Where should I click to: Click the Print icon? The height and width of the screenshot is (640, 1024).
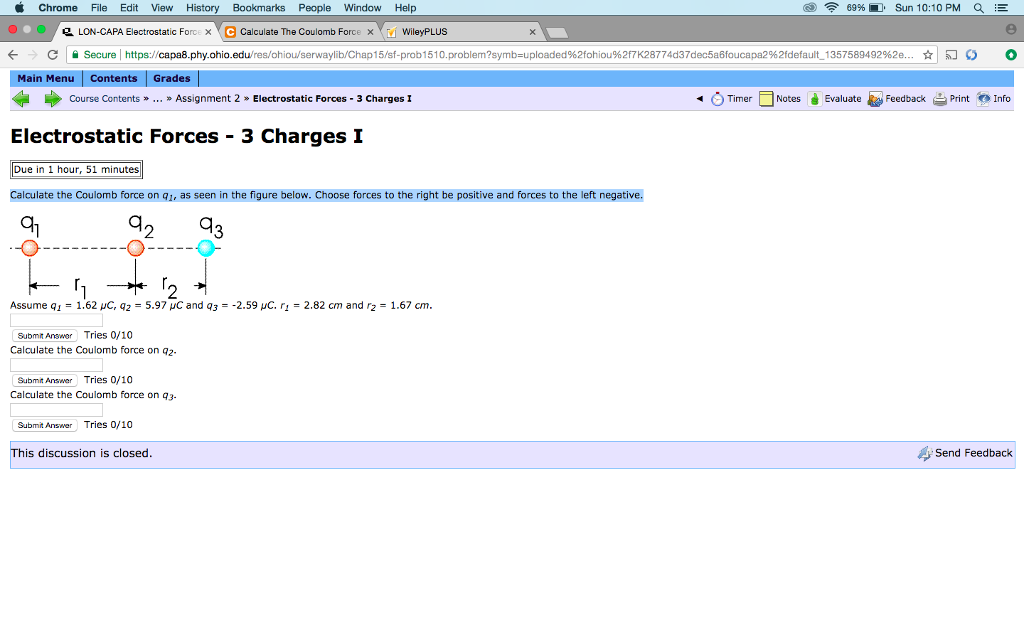(938, 98)
